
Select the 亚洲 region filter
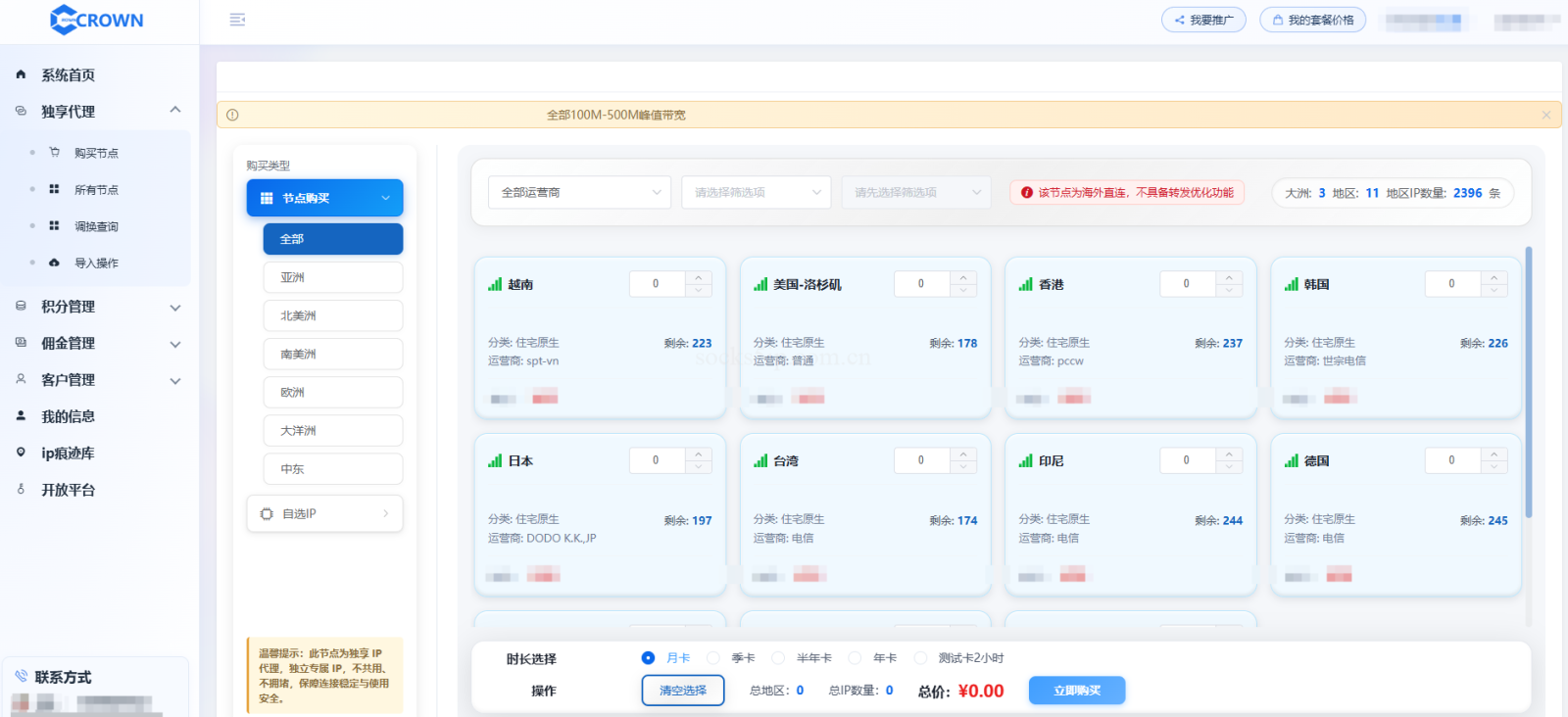(x=333, y=277)
